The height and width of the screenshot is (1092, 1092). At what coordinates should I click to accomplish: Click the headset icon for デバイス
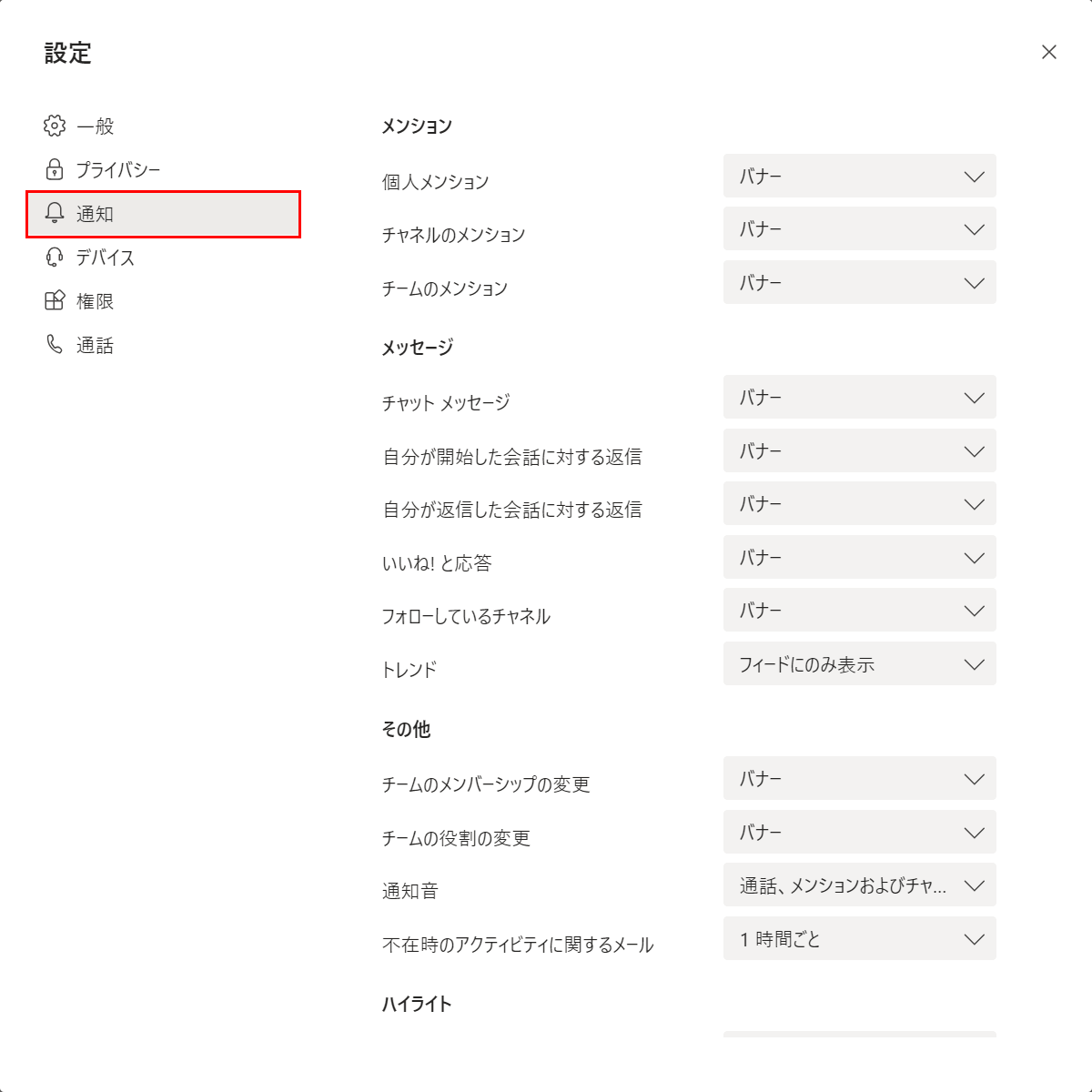55,257
